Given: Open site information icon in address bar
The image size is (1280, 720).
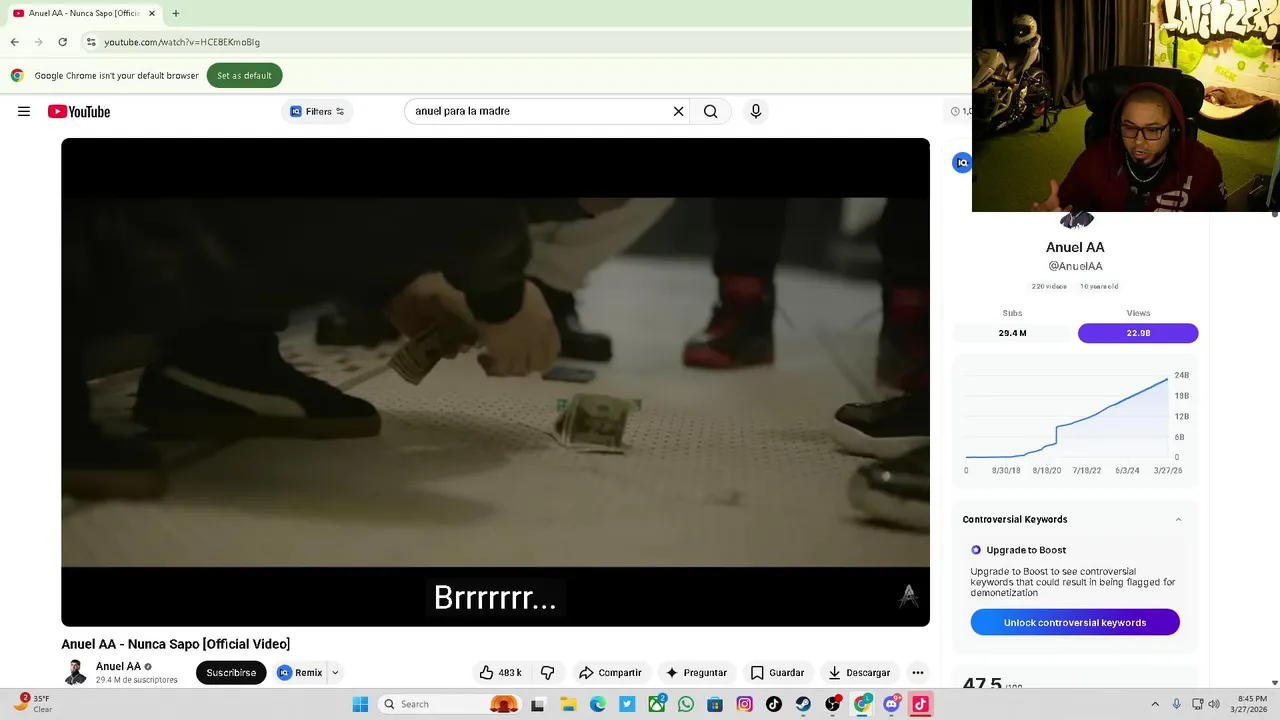Looking at the screenshot, I should pyautogui.click(x=91, y=42).
